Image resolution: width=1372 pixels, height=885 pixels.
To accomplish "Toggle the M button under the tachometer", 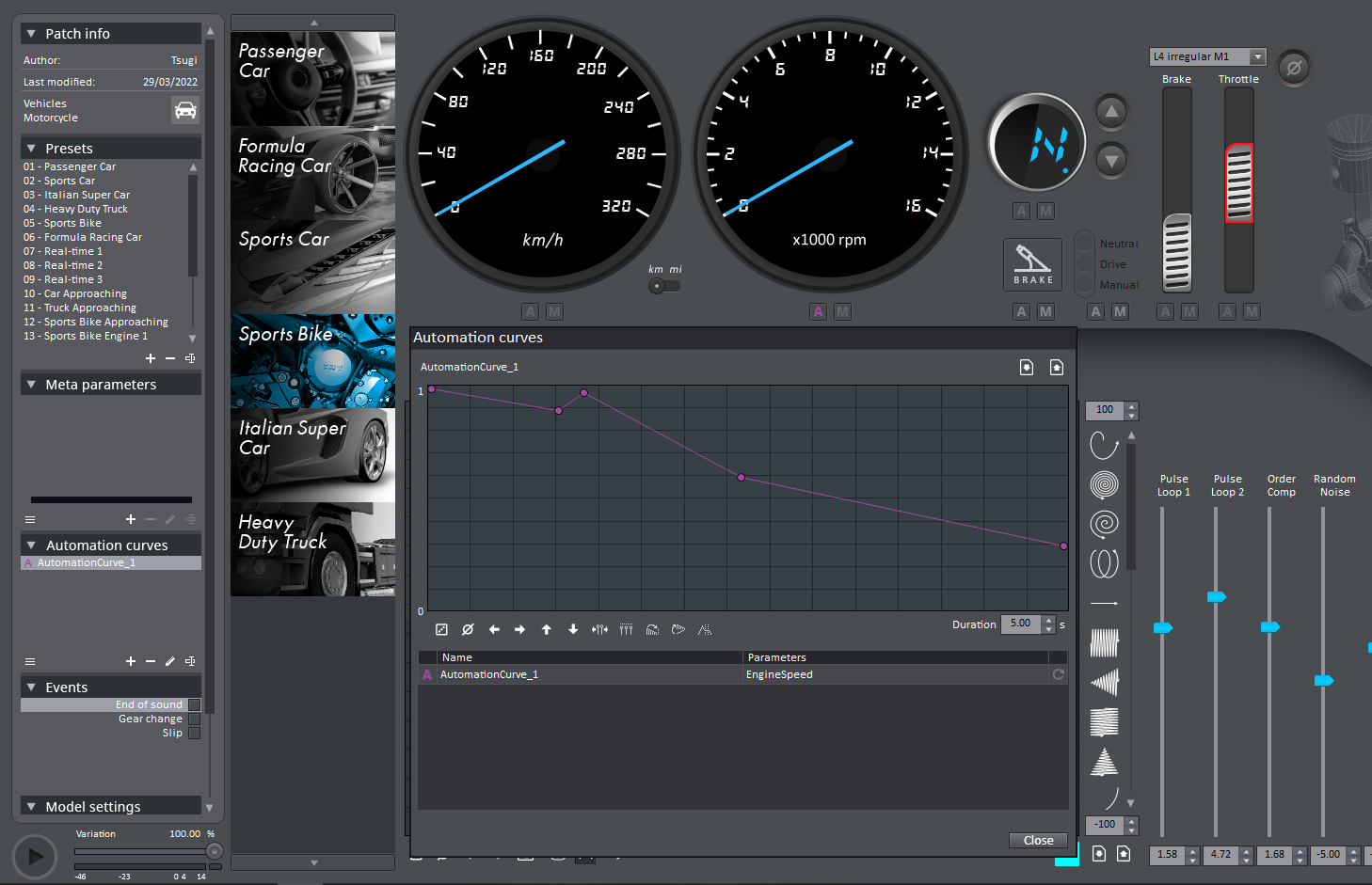I will [842, 311].
